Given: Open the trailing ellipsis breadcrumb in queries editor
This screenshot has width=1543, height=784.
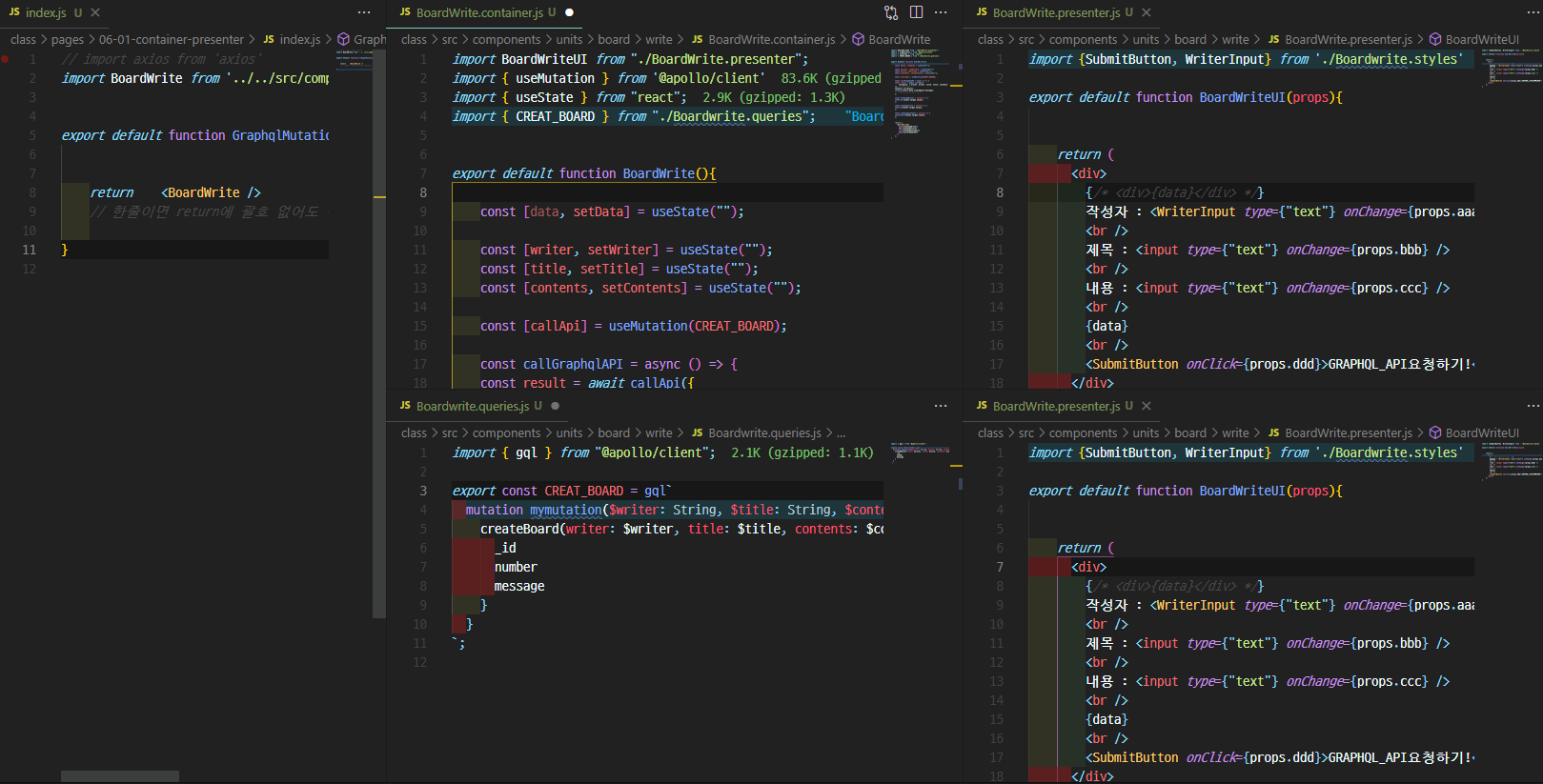Looking at the screenshot, I should (842, 432).
